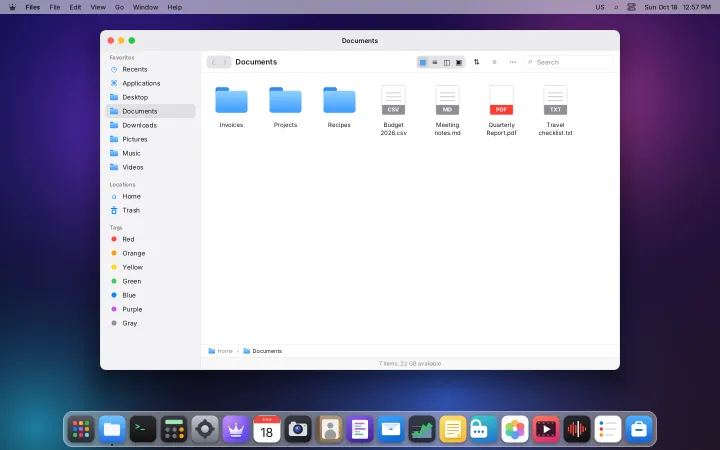Go to Home location in the sidebar
The width and height of the screenshot is (720, 450).
(x=151, y=196)
